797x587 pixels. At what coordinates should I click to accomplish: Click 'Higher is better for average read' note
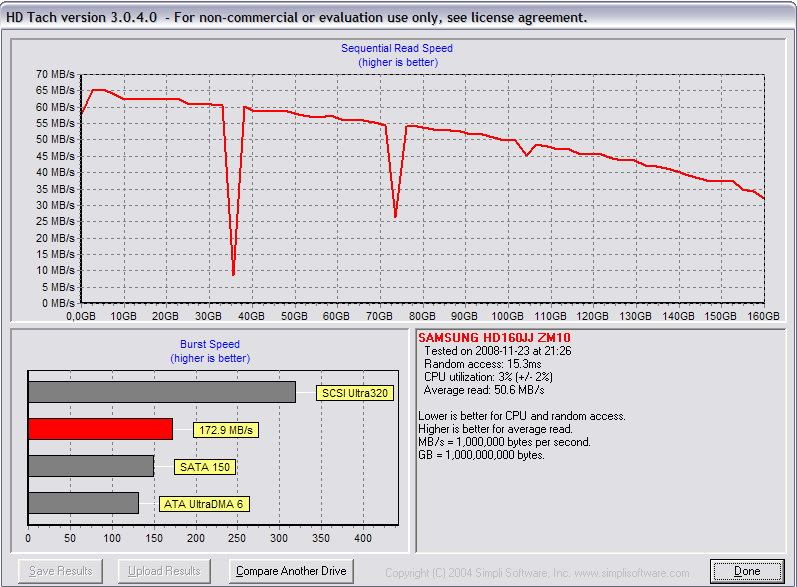pyautogui.click(x=495, y=429)
